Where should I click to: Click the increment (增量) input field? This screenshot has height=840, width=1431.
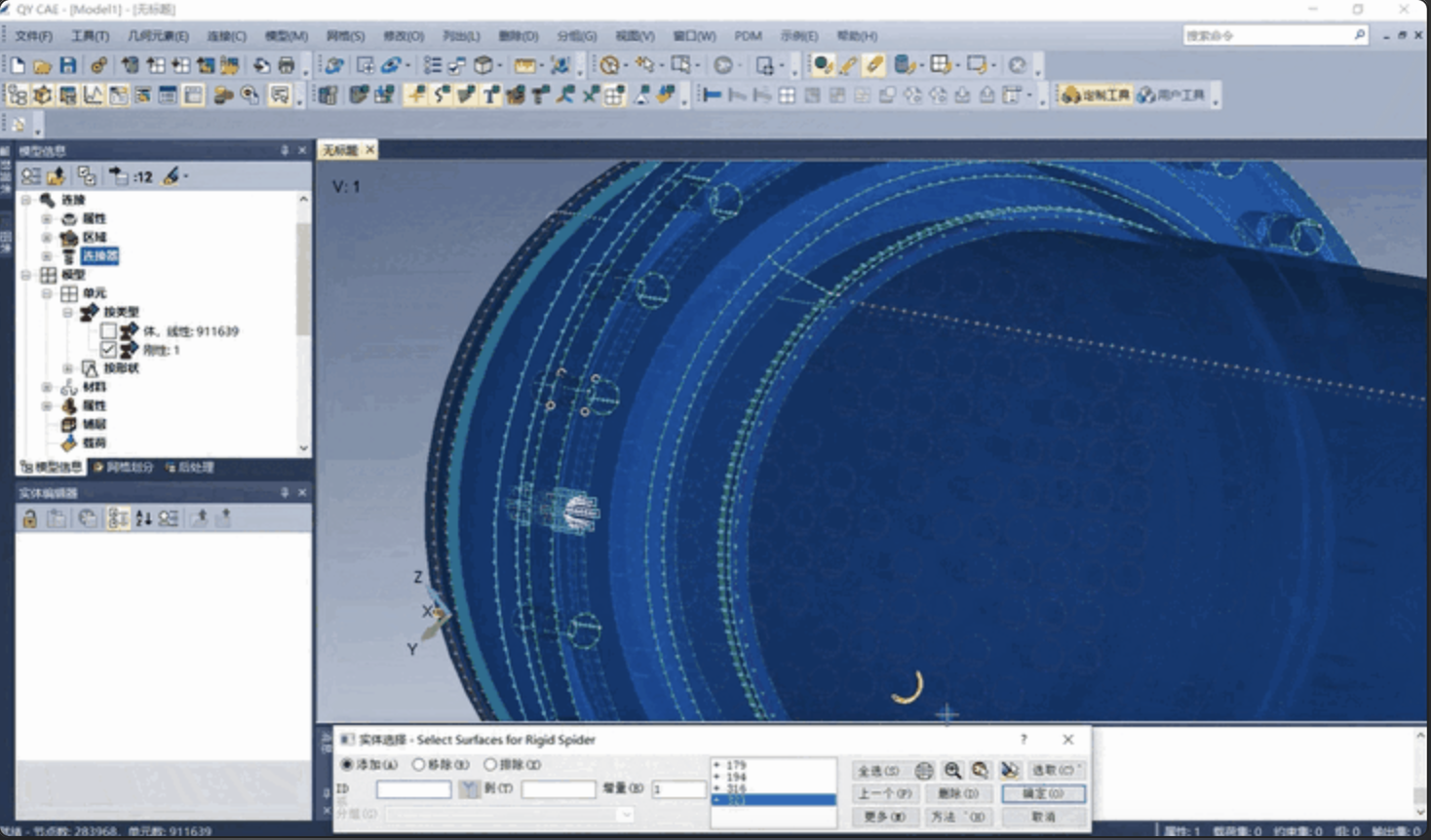point(678,789)
